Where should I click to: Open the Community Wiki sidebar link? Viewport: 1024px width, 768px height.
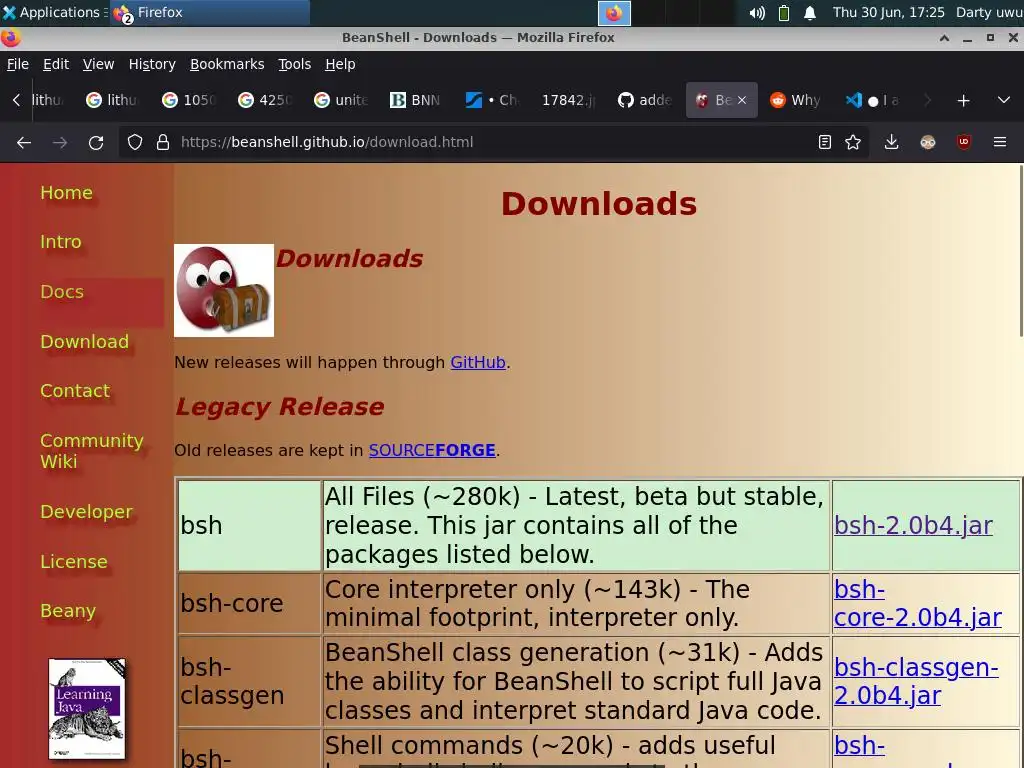[x=91, y=451]
